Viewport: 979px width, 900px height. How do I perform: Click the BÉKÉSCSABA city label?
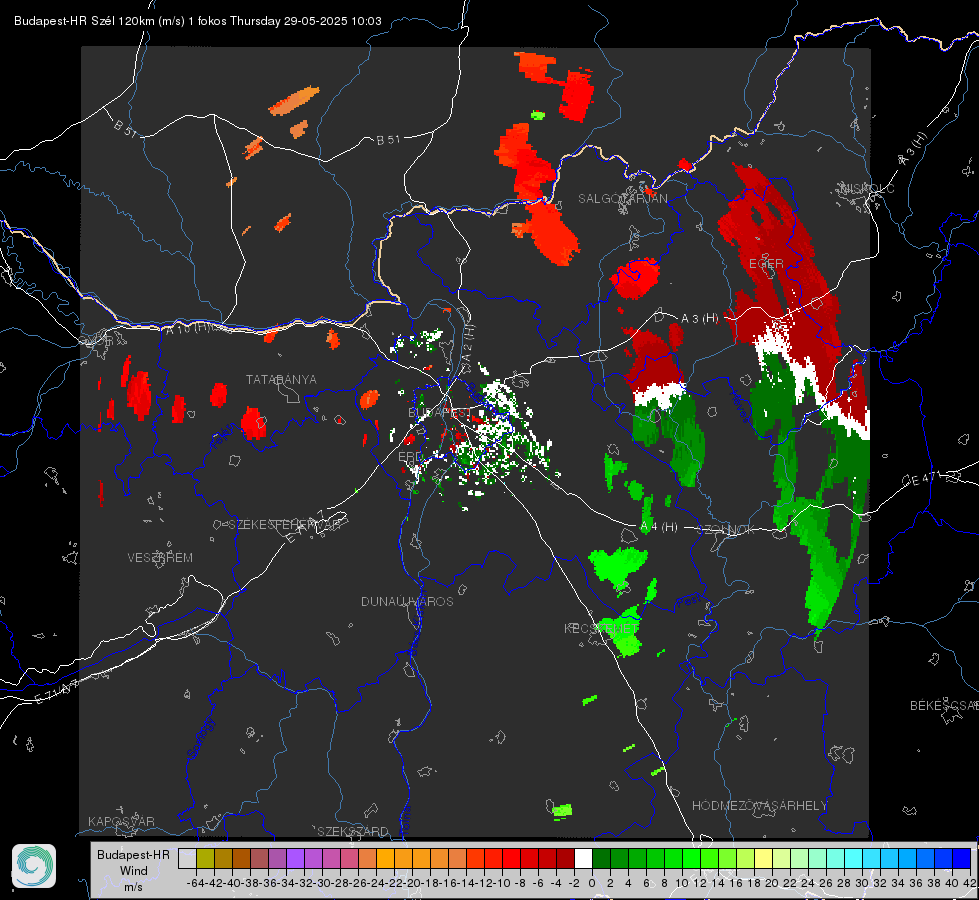click(x=944, y=706)
